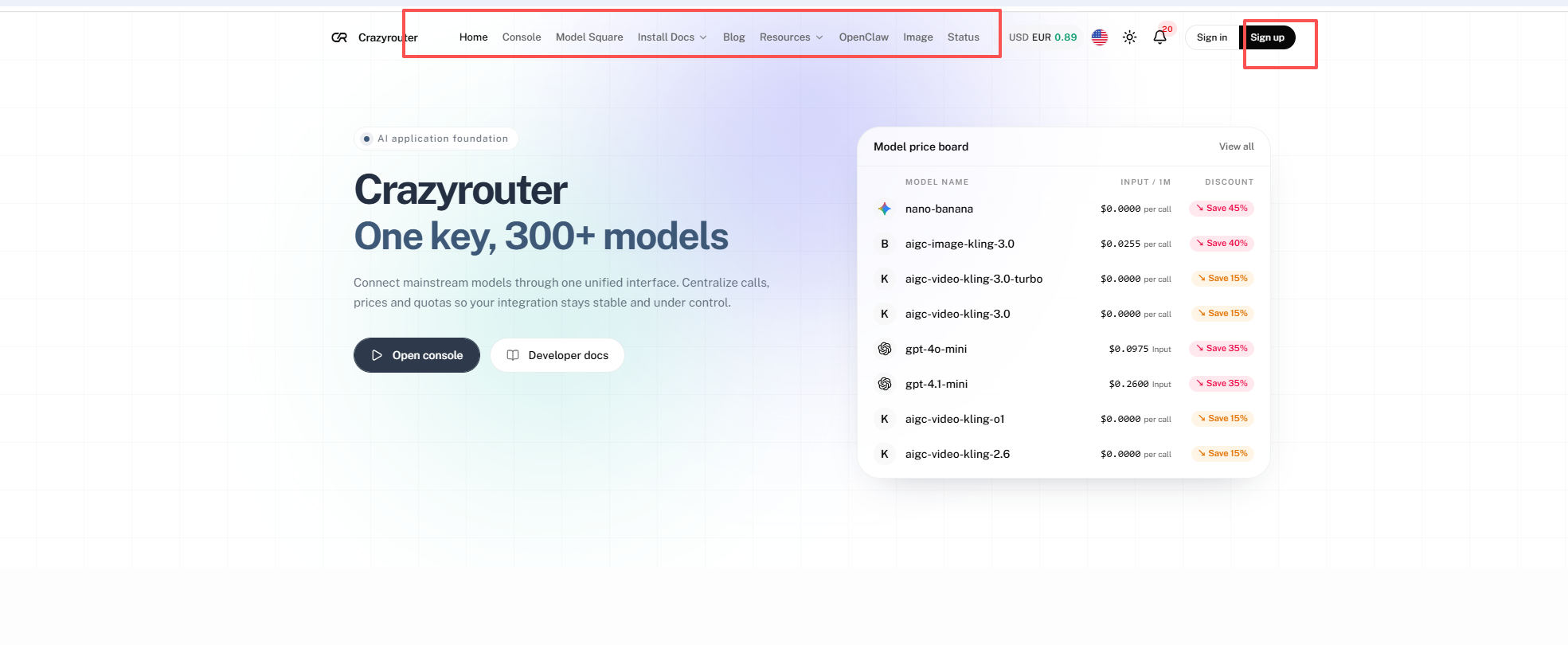1568x645 pixels.
Task: Click the Save 40% discount badge
Action: click(1222, 244)
